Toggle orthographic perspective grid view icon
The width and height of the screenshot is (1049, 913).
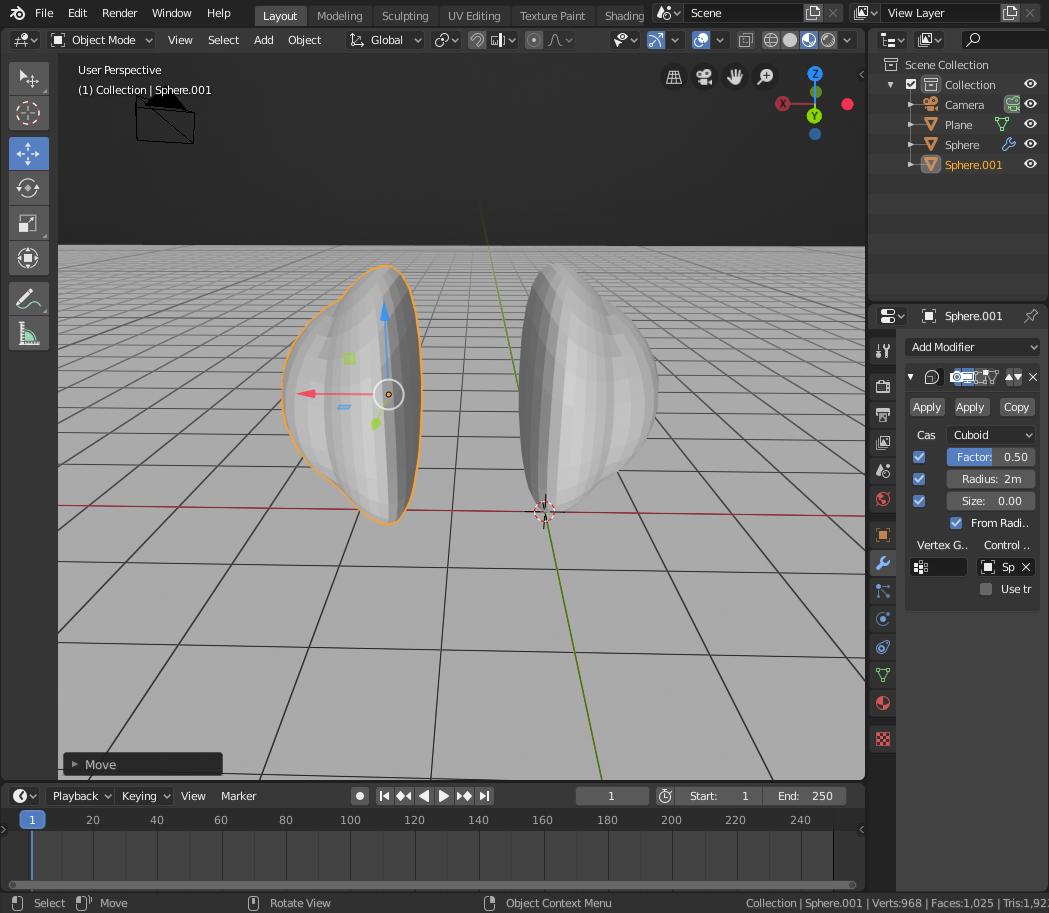674,77
